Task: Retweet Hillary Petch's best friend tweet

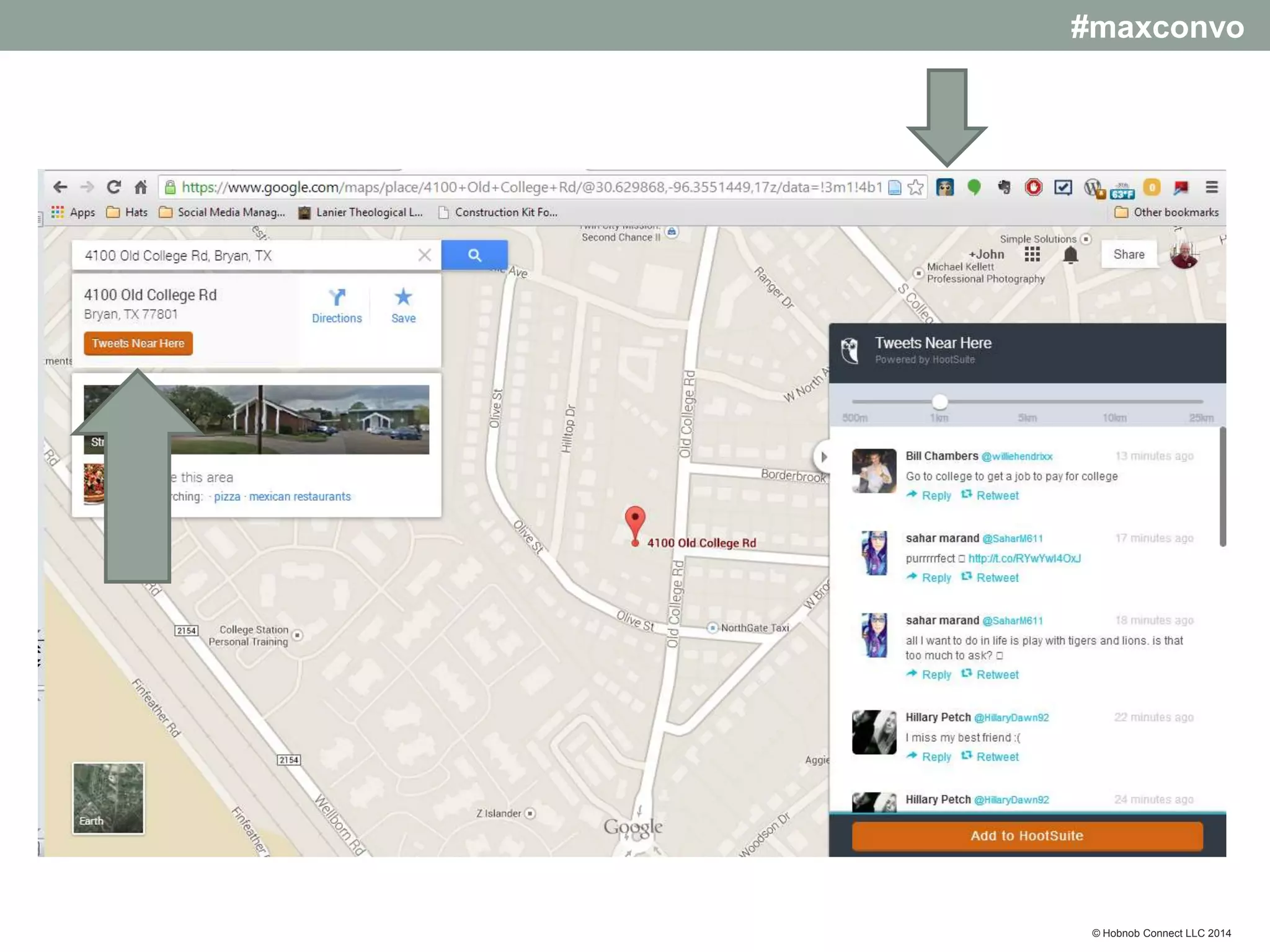Action: coord(990,757)
